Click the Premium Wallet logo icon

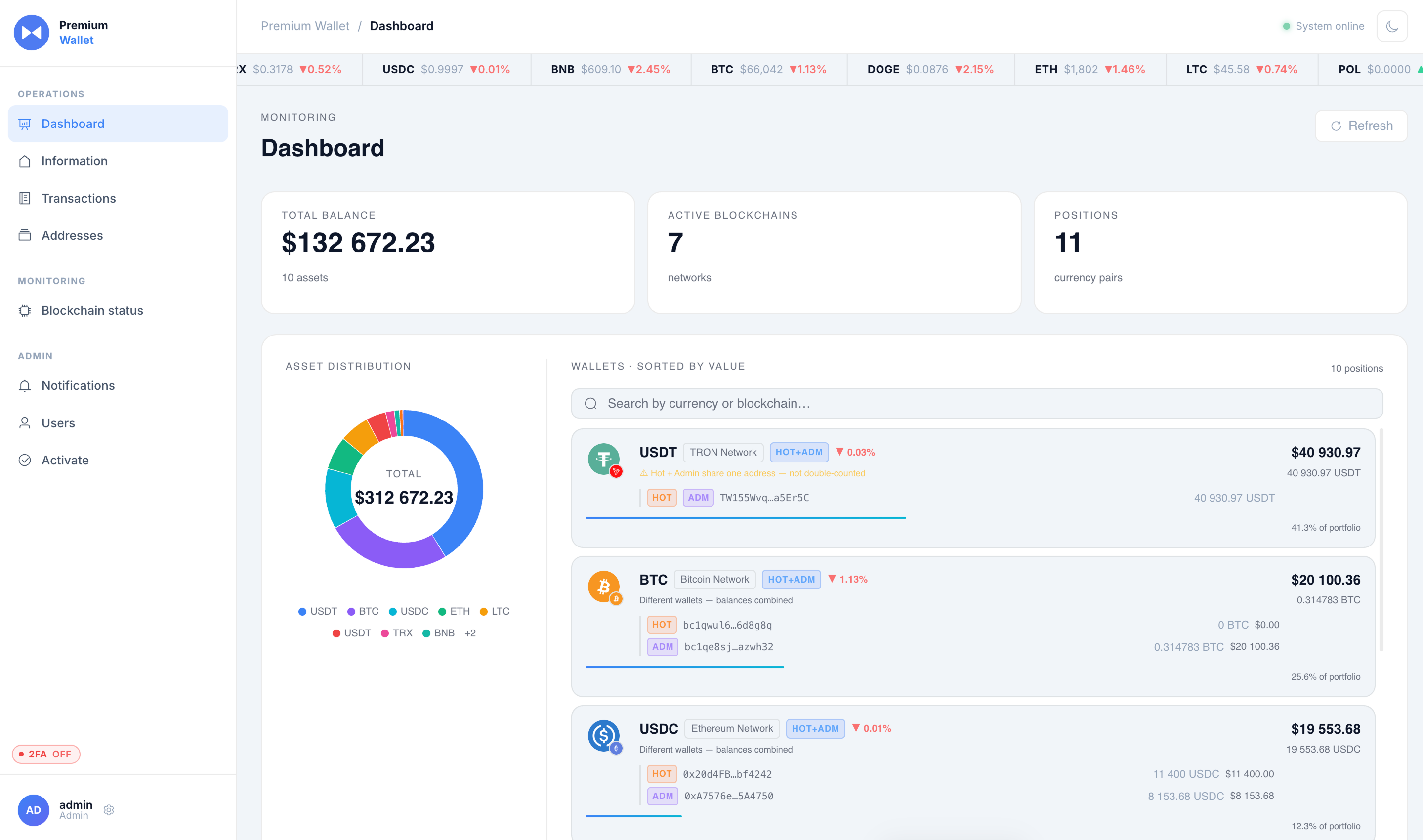pyautogui.click(x=32, y=32)
